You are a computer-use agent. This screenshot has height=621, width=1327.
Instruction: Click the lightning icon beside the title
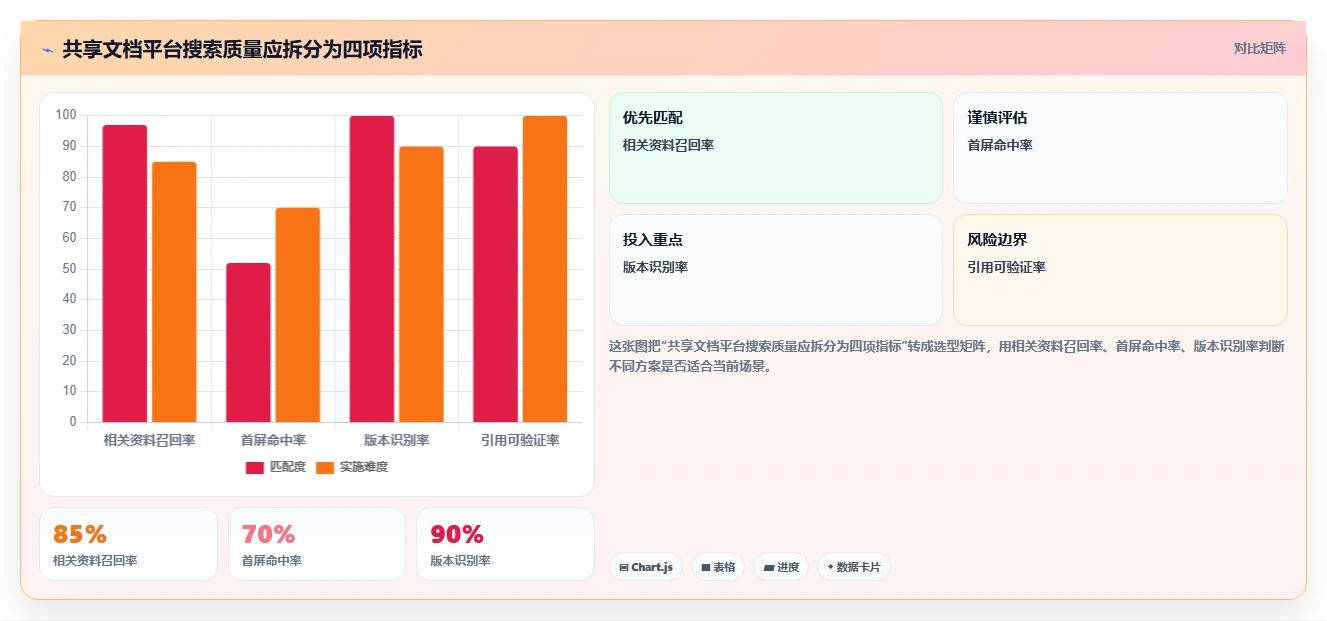tap(47, 49)
